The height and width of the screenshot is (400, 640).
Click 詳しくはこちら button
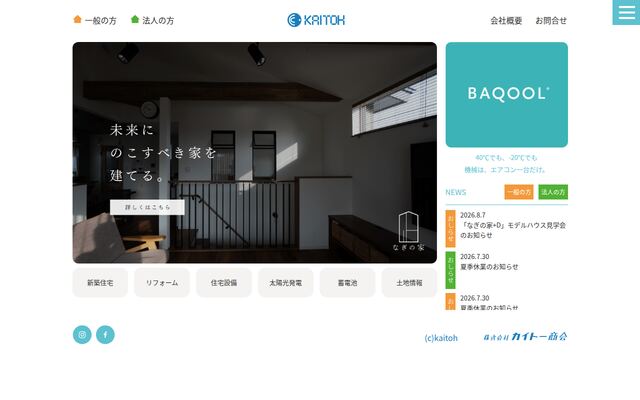click(147, 207)
